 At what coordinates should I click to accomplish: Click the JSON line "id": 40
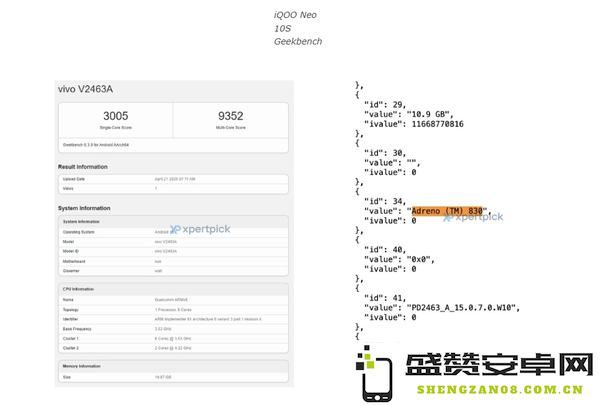[385, 250]
